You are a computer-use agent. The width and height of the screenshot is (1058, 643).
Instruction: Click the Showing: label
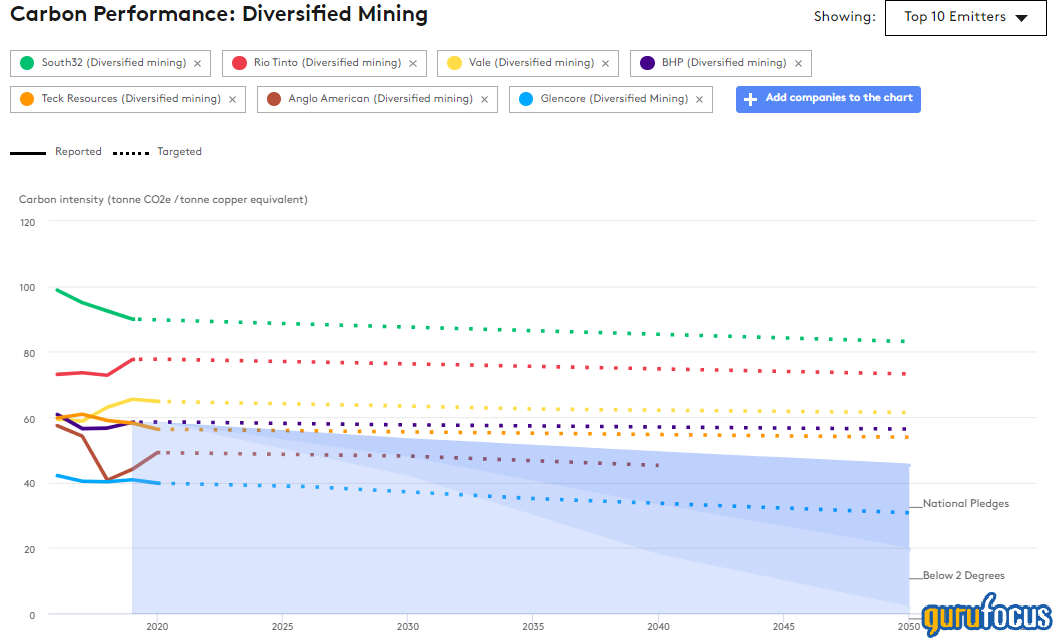[845, 17]
